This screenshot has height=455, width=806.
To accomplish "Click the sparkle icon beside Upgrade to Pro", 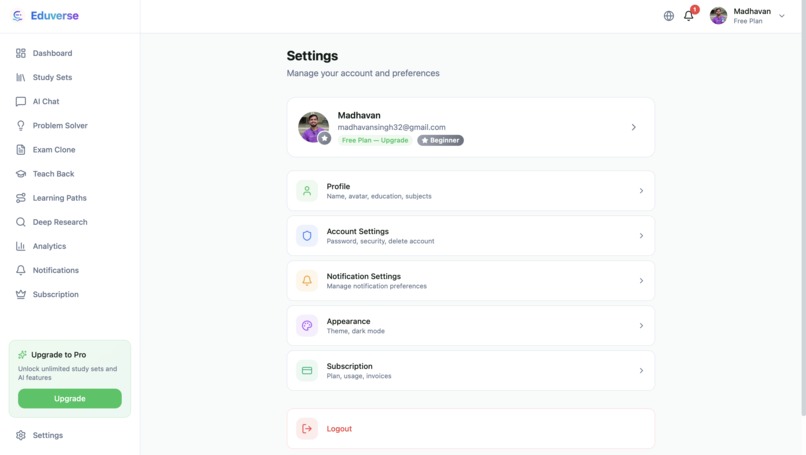I will click(22, 354).
